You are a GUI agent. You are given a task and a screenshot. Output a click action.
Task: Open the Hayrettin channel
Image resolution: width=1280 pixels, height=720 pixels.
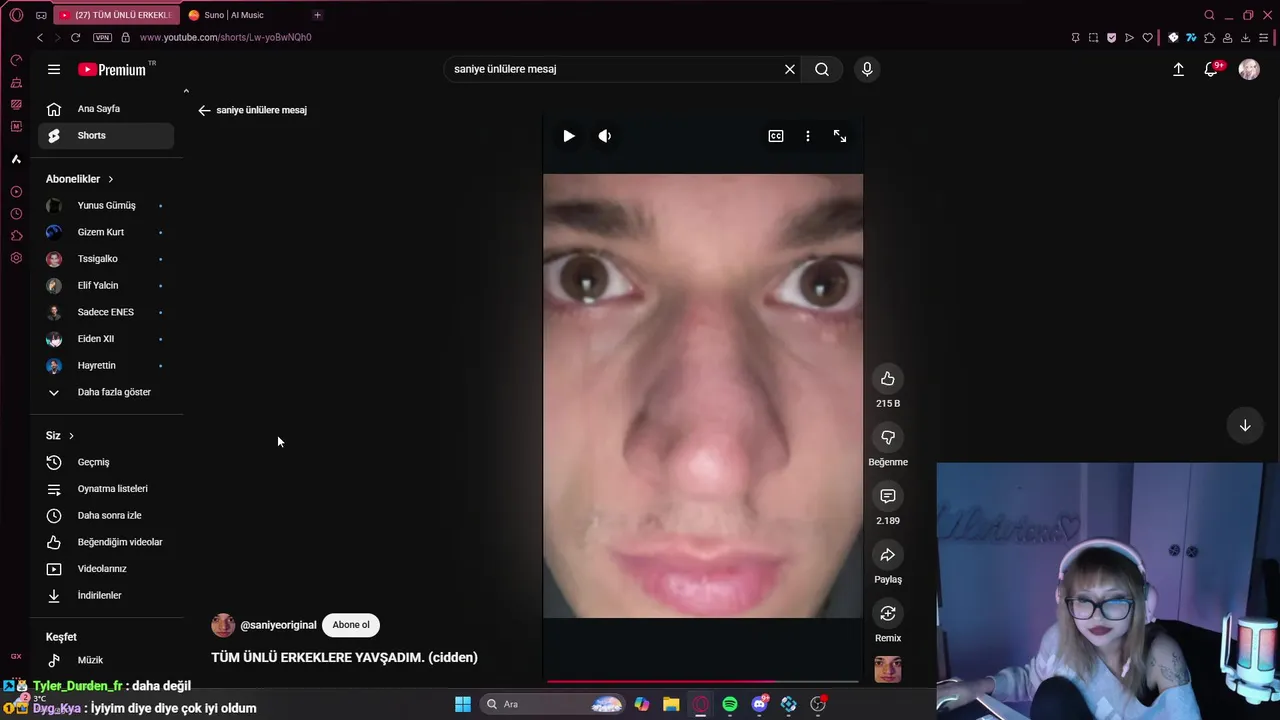106,366
